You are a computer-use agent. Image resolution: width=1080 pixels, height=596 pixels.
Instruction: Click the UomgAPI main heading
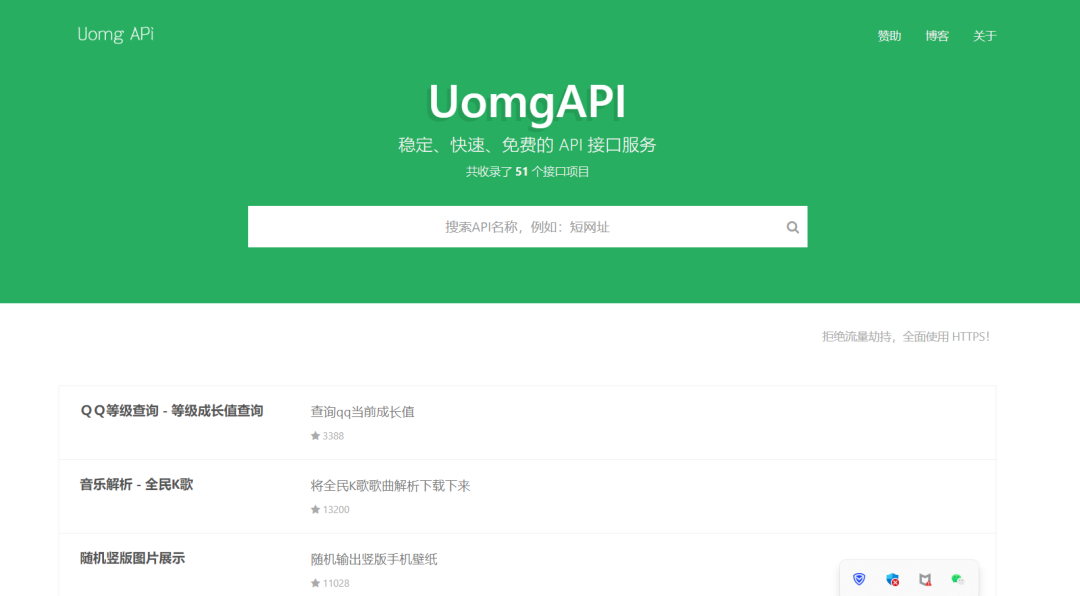pyautogui.click(x=527, y=101)
